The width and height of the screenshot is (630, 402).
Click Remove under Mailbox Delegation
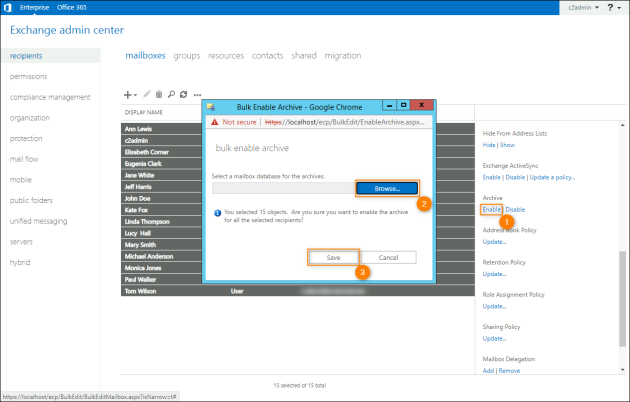pyautogui.click(x=509, y=371)
